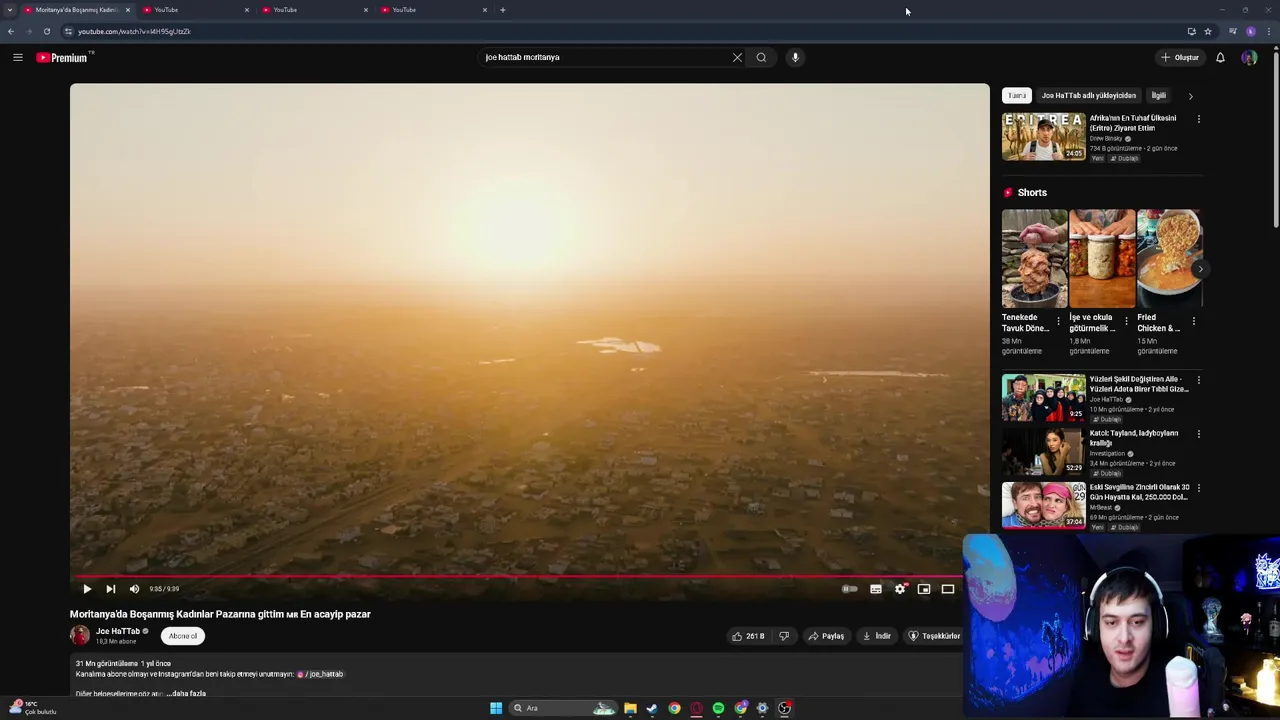This screenshot has height=720, width=1280.
Task: Run search with magnifier button
Action: click(761, 57)
